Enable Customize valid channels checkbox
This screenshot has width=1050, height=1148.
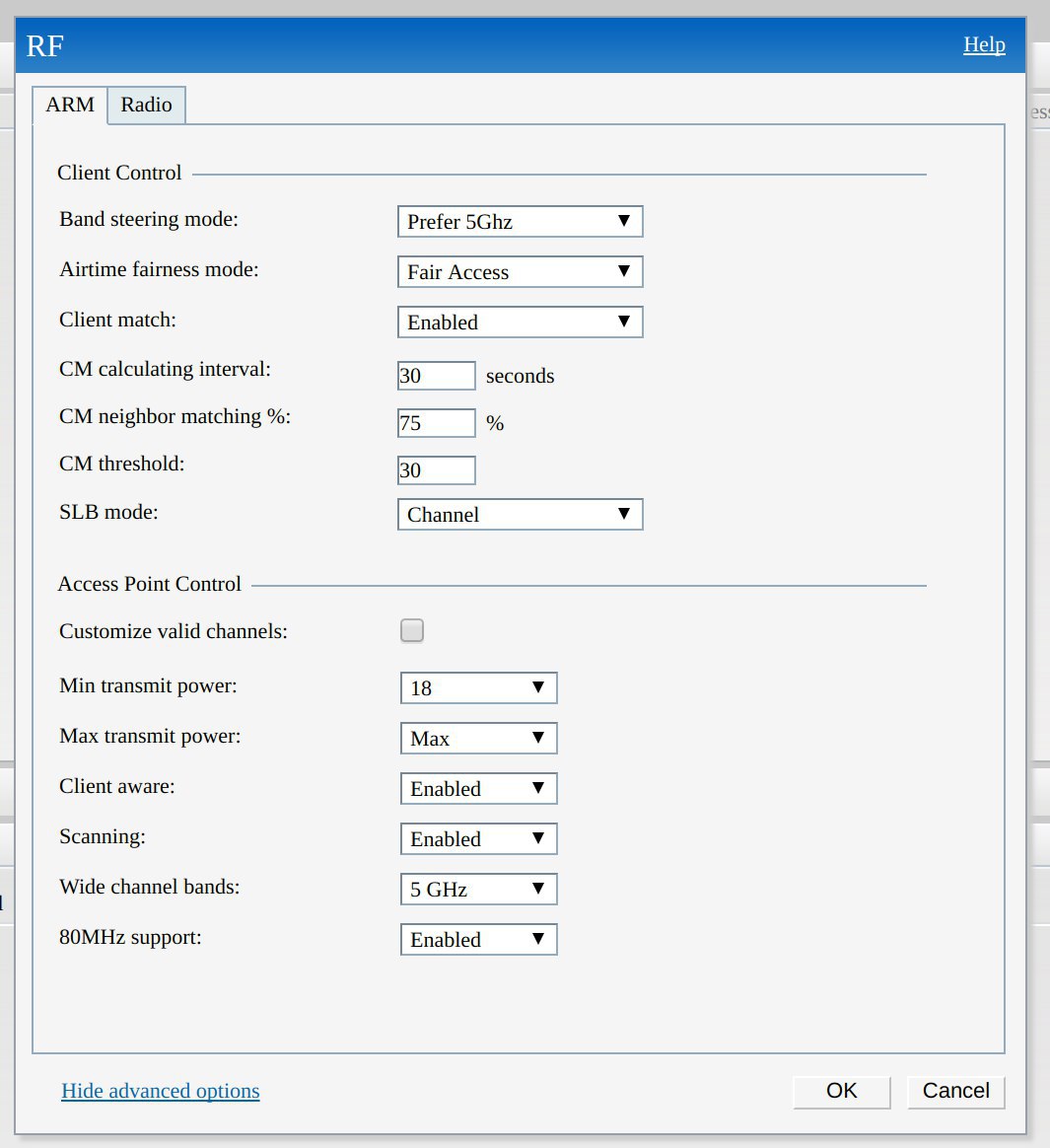tap(412, 630)
